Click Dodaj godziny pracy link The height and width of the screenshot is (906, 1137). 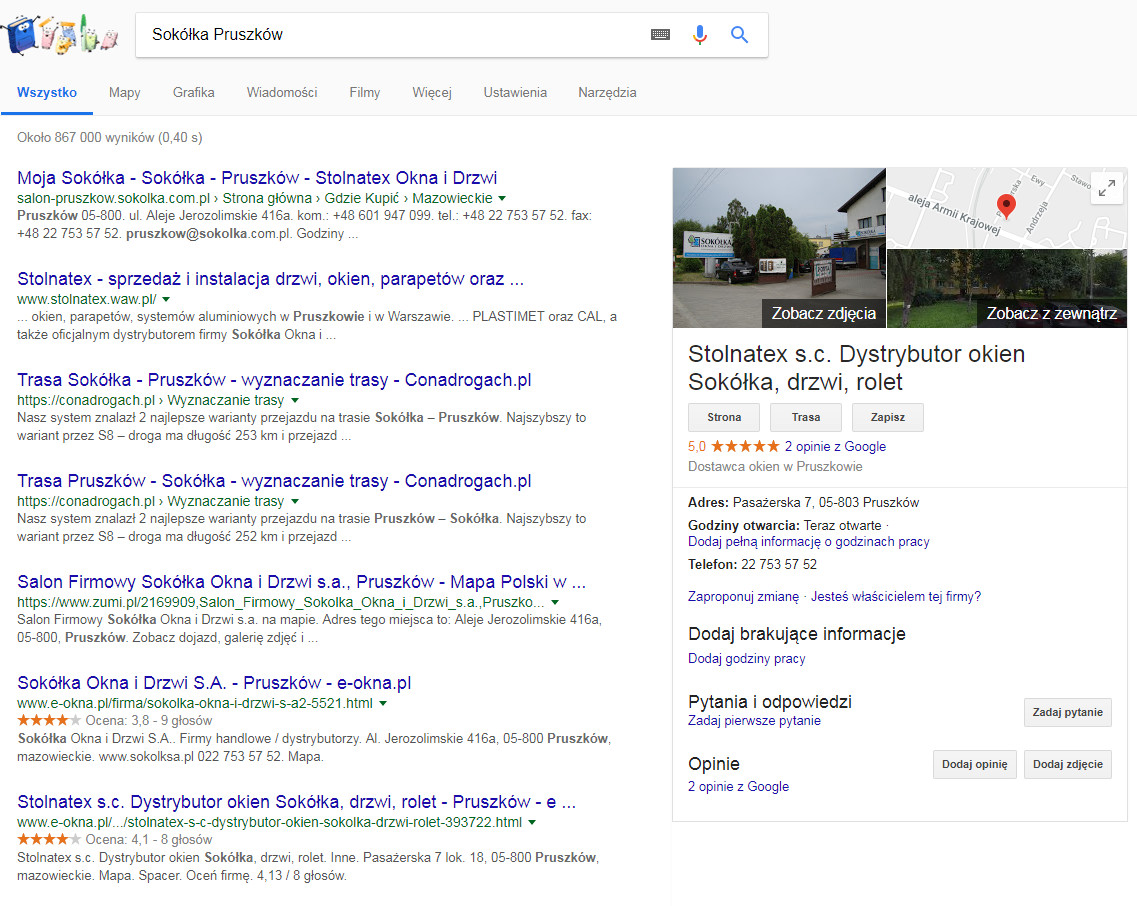click(x=747, y=659)
